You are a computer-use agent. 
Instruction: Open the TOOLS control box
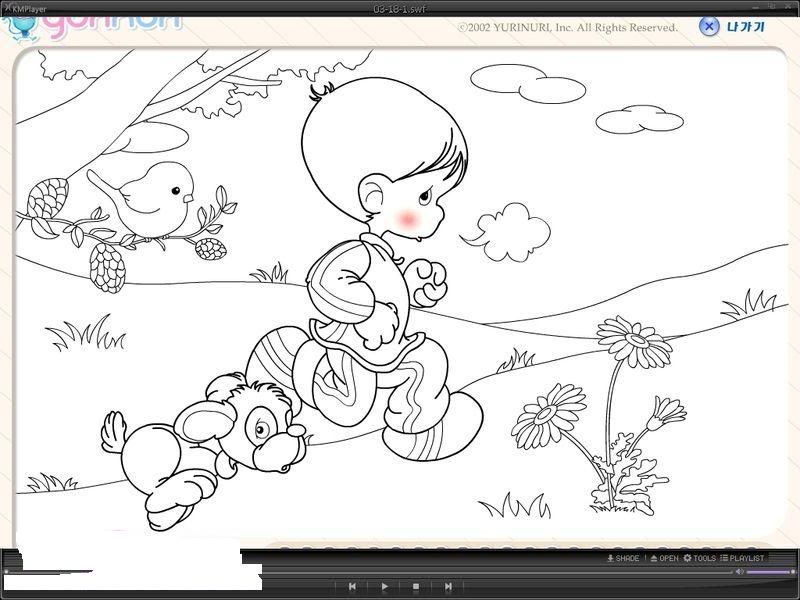point(700,558)
